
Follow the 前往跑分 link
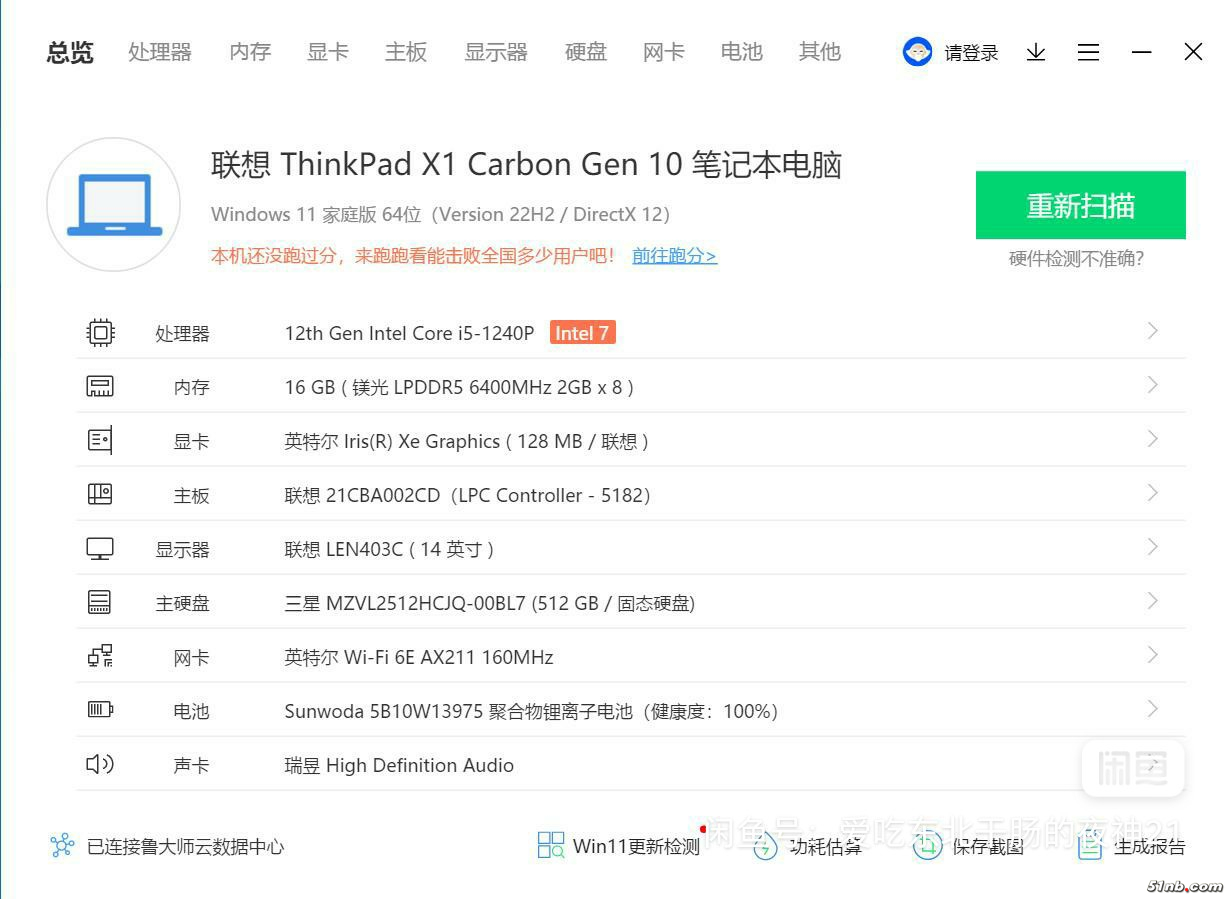[x=674, y=256]
